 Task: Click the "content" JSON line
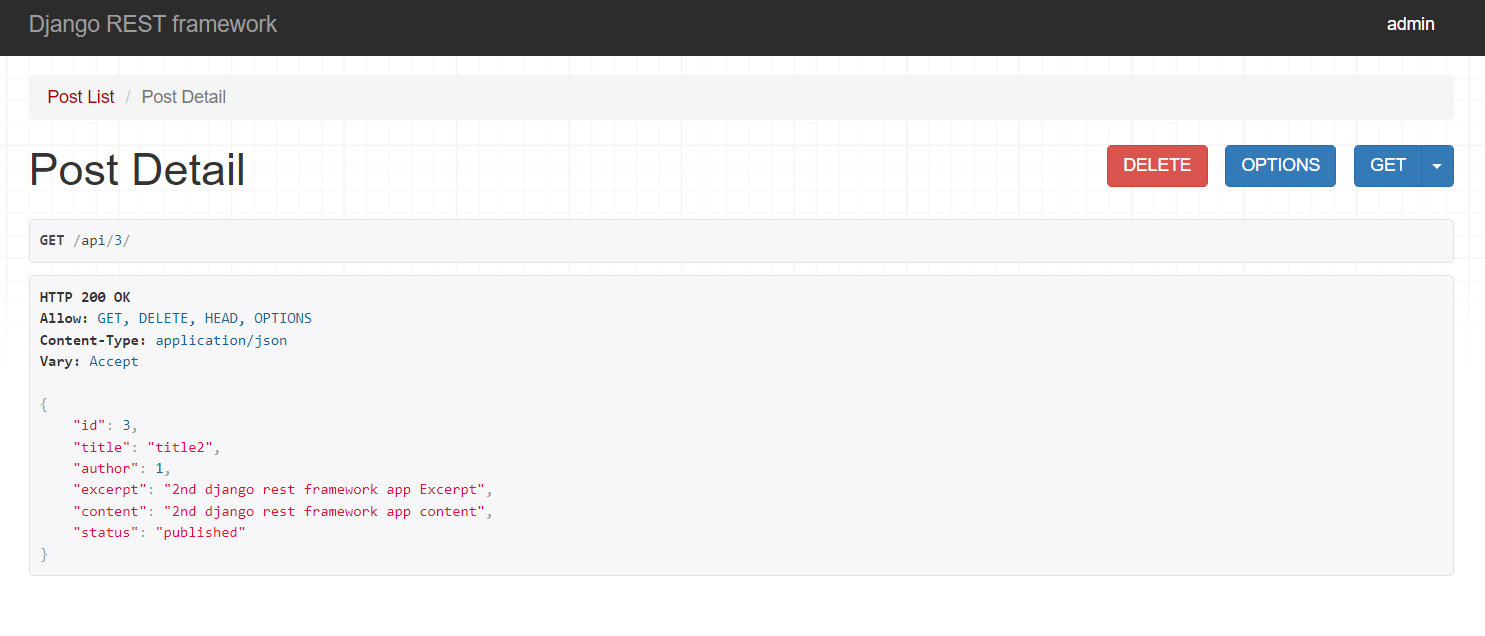[x=283, y=511]
